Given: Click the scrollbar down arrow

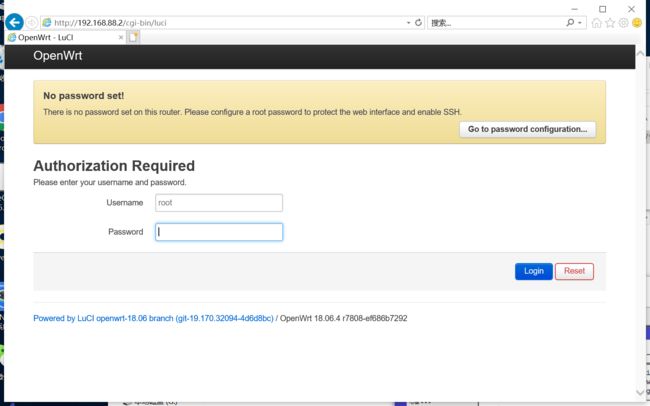Looking at the screenshot, I should pos(640,391).
